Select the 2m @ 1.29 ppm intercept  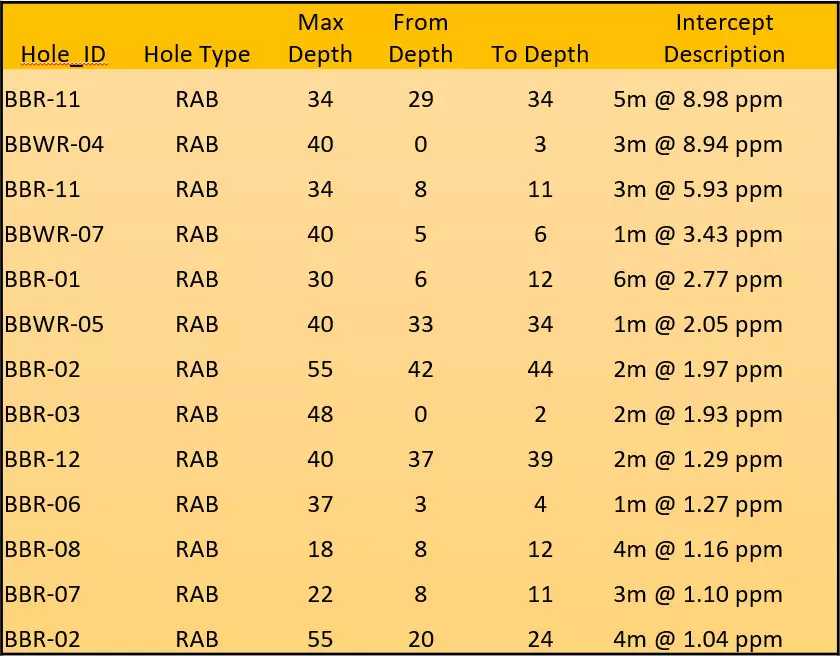pyautogui.click(x=697, y=459)
